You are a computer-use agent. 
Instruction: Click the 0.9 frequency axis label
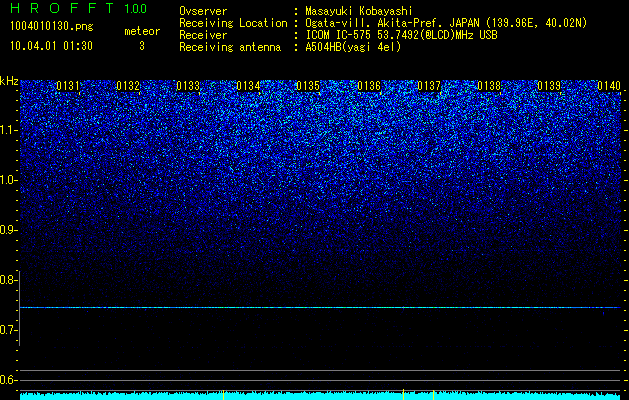coord(7,230)
